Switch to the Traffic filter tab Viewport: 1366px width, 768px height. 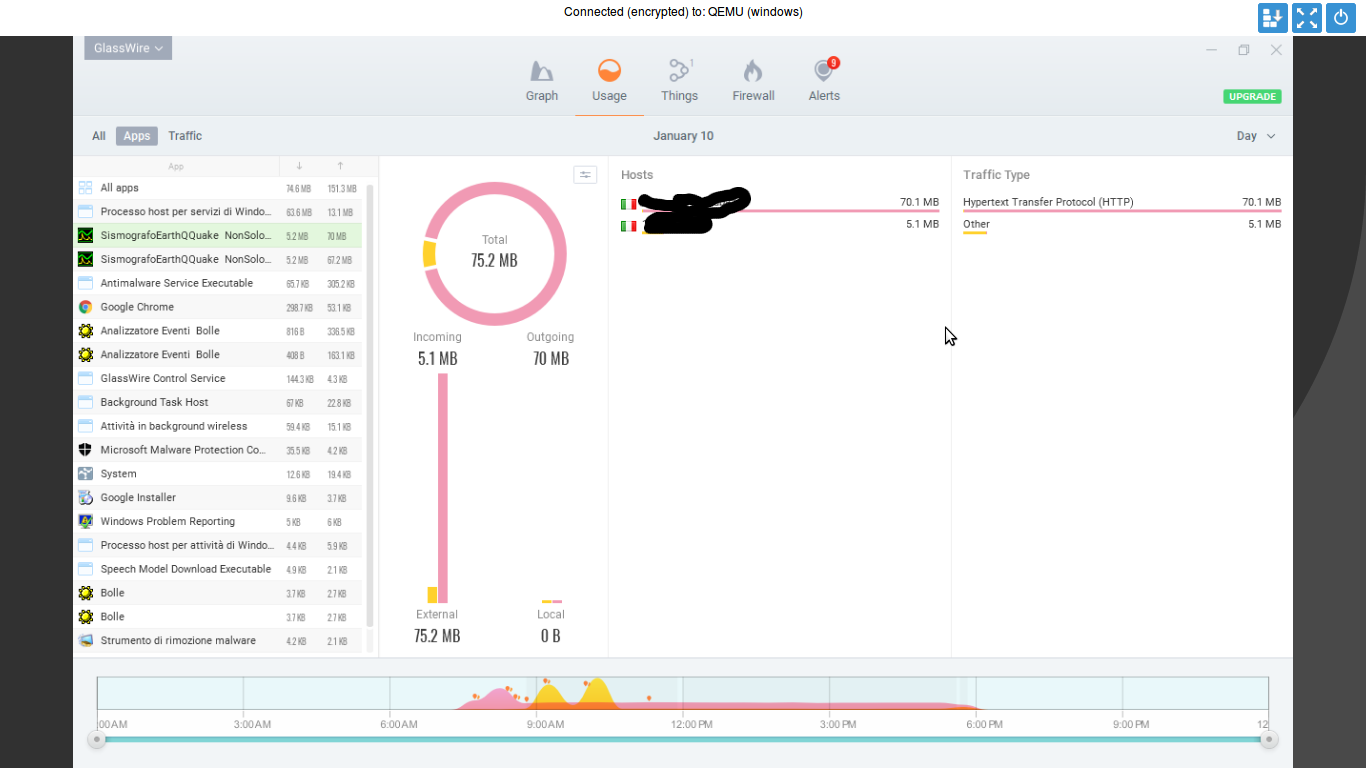185,136
